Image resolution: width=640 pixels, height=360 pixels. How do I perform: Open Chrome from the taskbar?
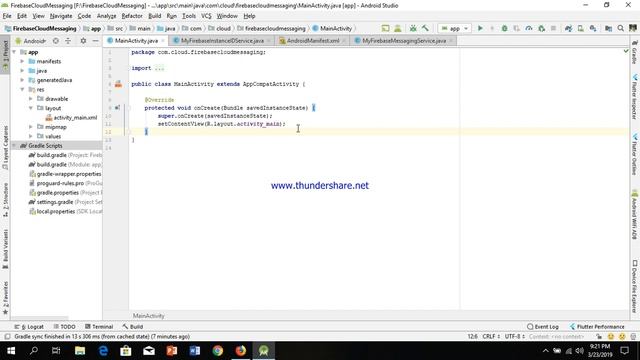click(218, 351)
